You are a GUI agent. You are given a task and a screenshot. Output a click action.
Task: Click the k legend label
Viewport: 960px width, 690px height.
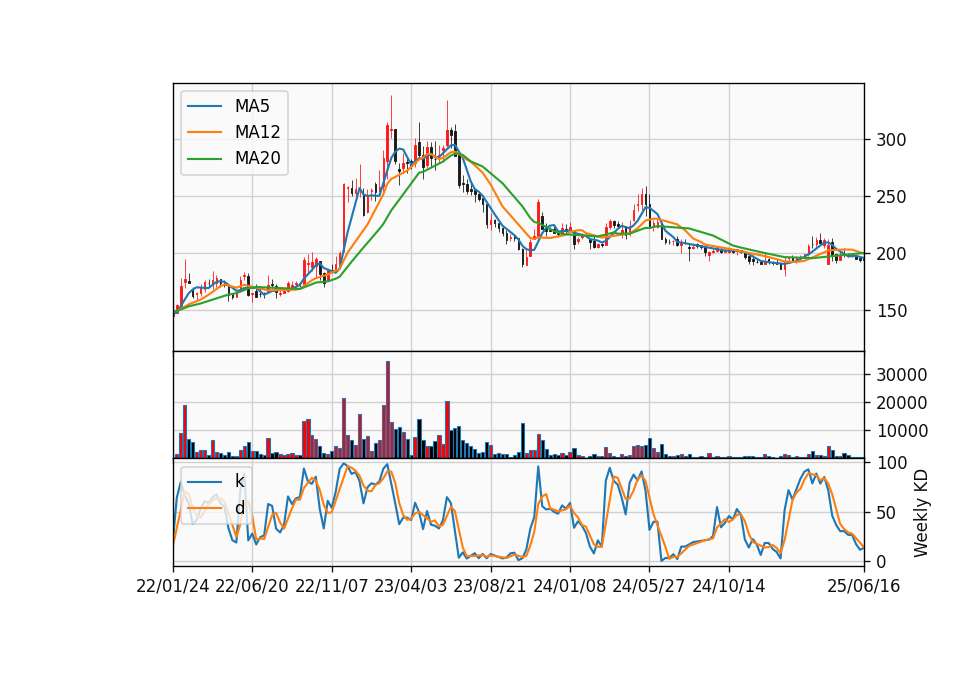(240, 481)
